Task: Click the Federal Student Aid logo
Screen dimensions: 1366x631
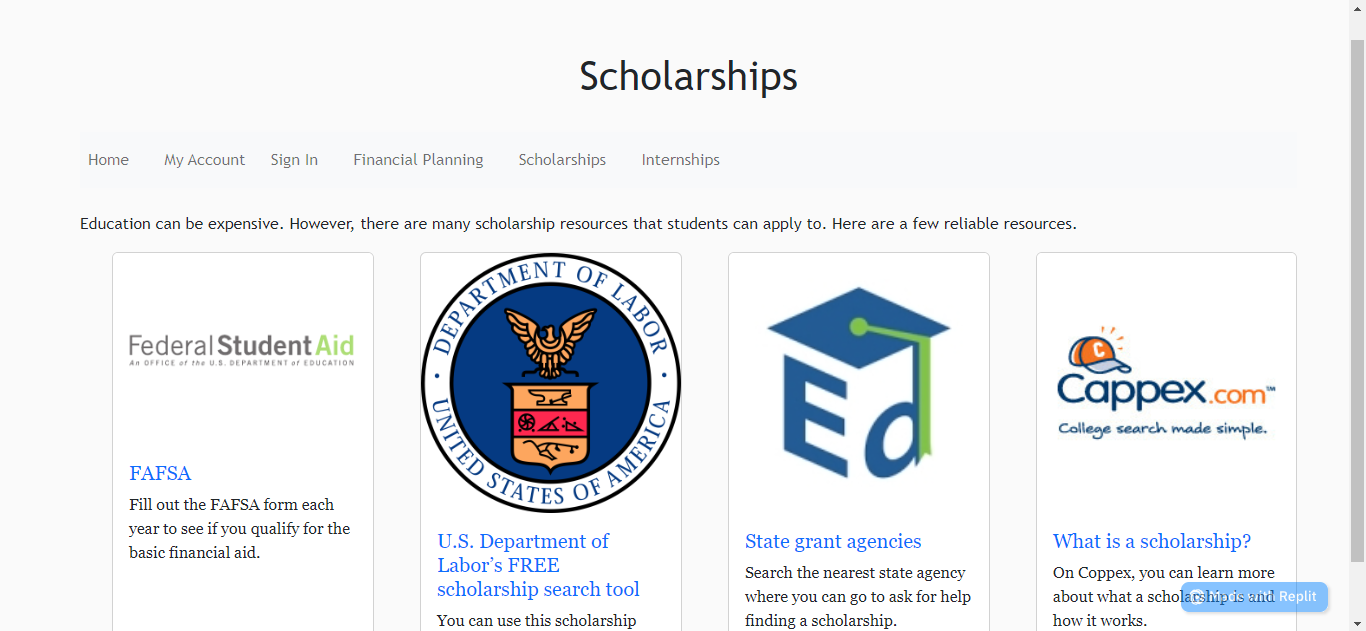Action: [242, 348]
